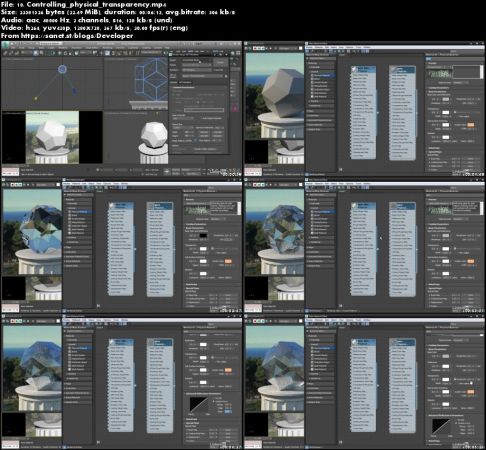Open the black base color swatch in third frame
The height and width of the screenshot is (450, 486).
point(203,236)
